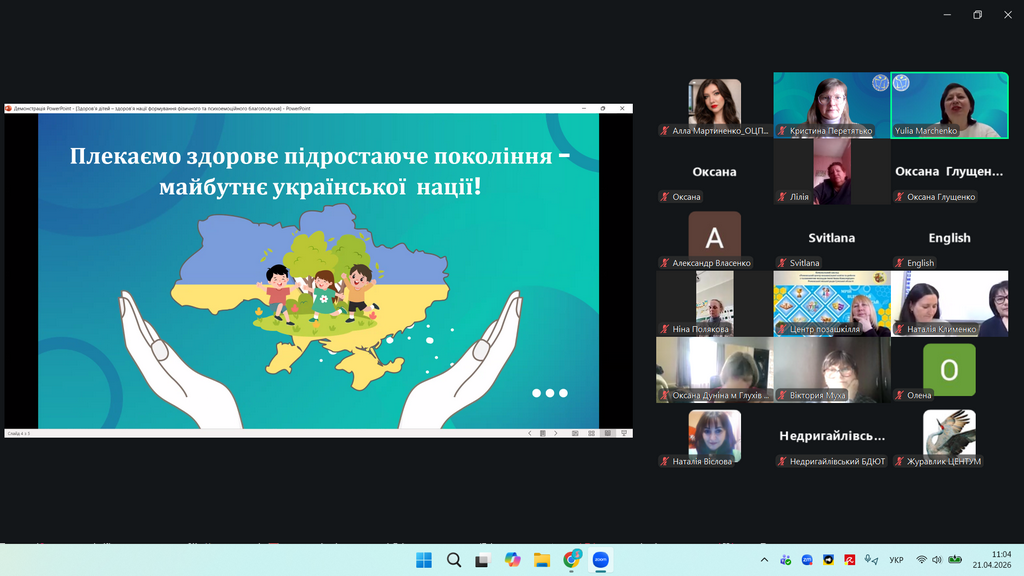Launch Copilot from the taskbar
The image size is (1024, 576).
(513, 560)
